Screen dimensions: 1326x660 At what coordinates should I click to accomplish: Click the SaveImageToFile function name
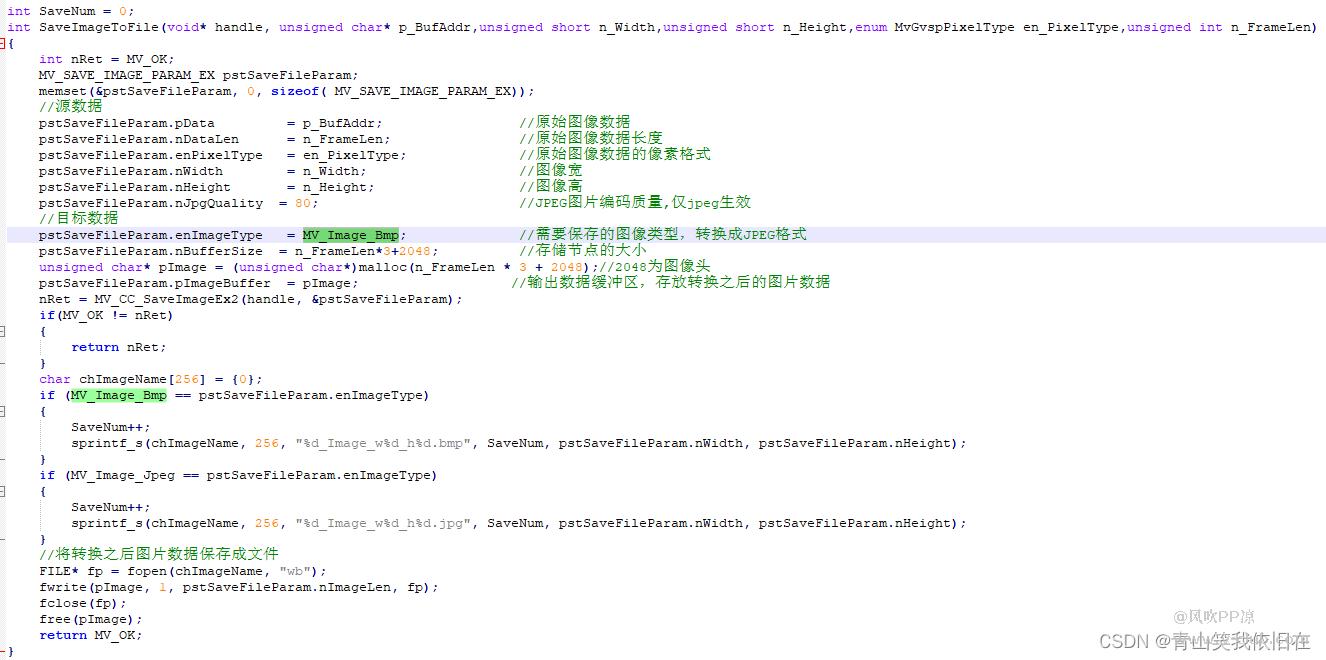[x=94, y=27]
